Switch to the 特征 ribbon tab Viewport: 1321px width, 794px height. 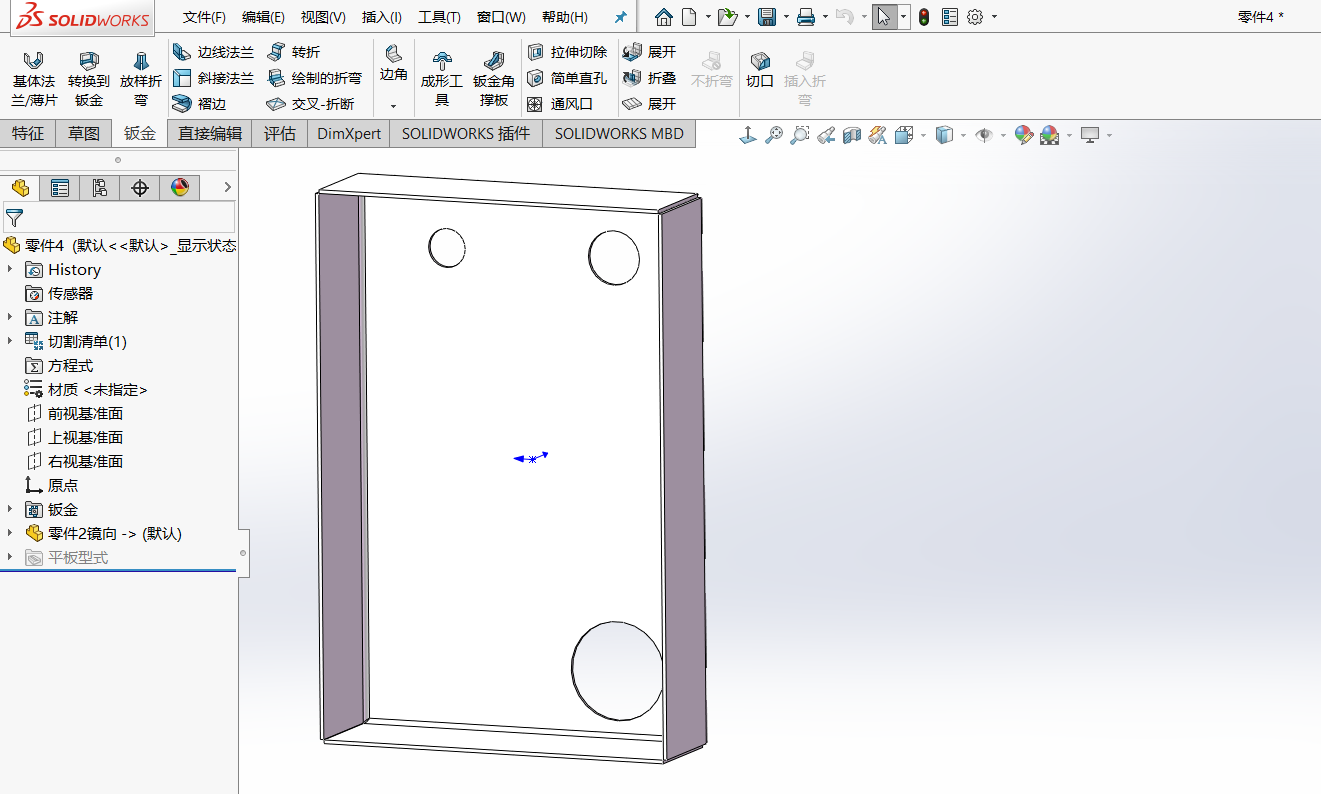pos(28,133)
